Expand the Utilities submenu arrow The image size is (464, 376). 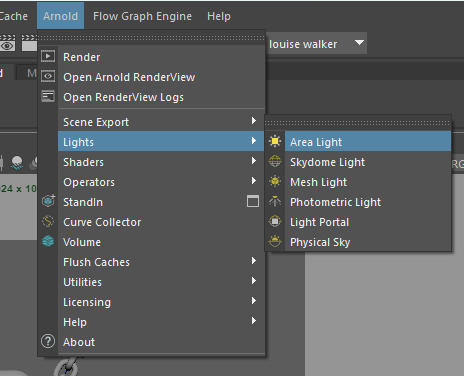pyautogui.click(x=254, y=281)
